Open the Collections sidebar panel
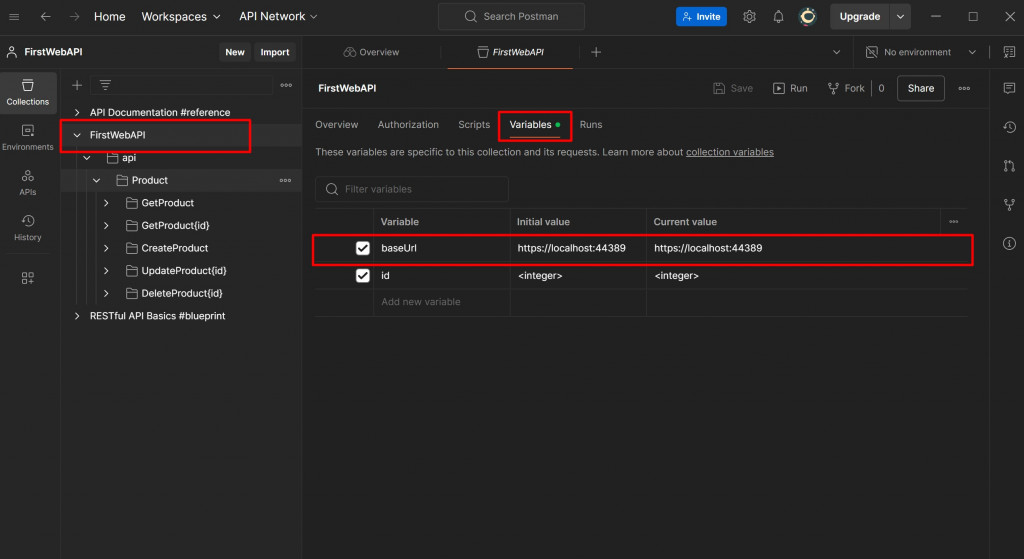 (x=27, y=92)
